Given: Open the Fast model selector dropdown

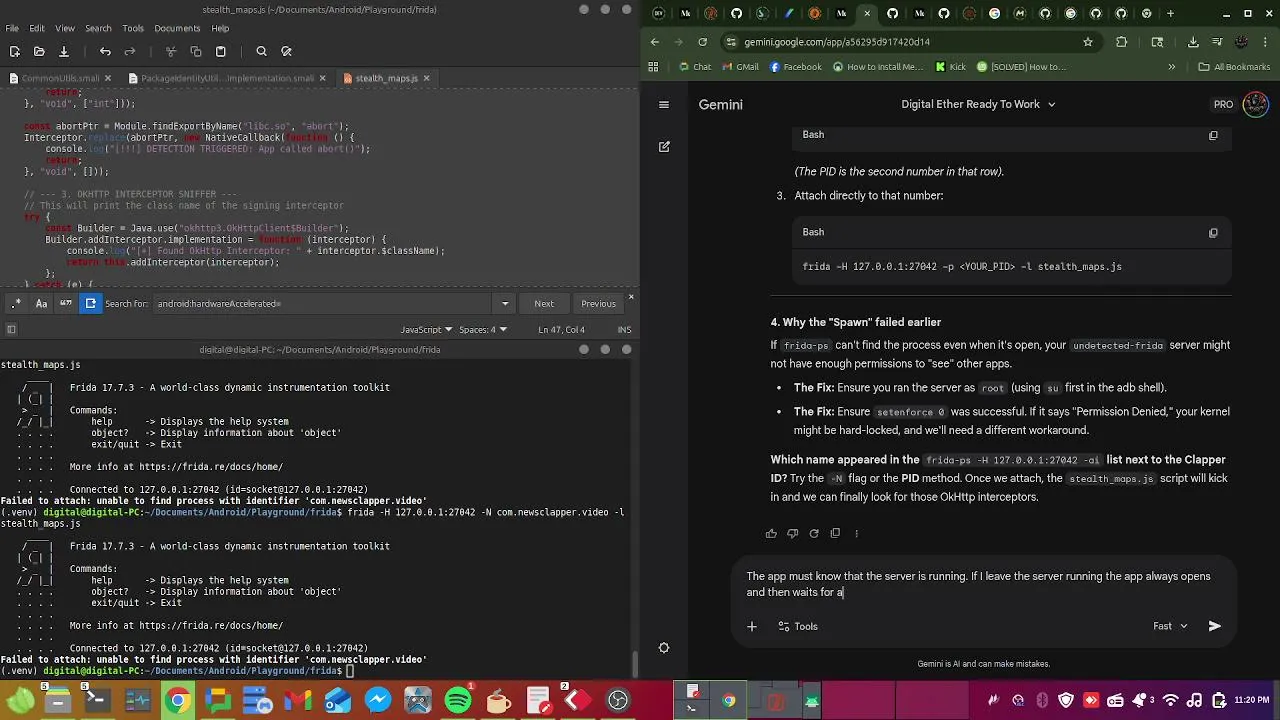Looking at the screenshot, I should pos(1170,626).
